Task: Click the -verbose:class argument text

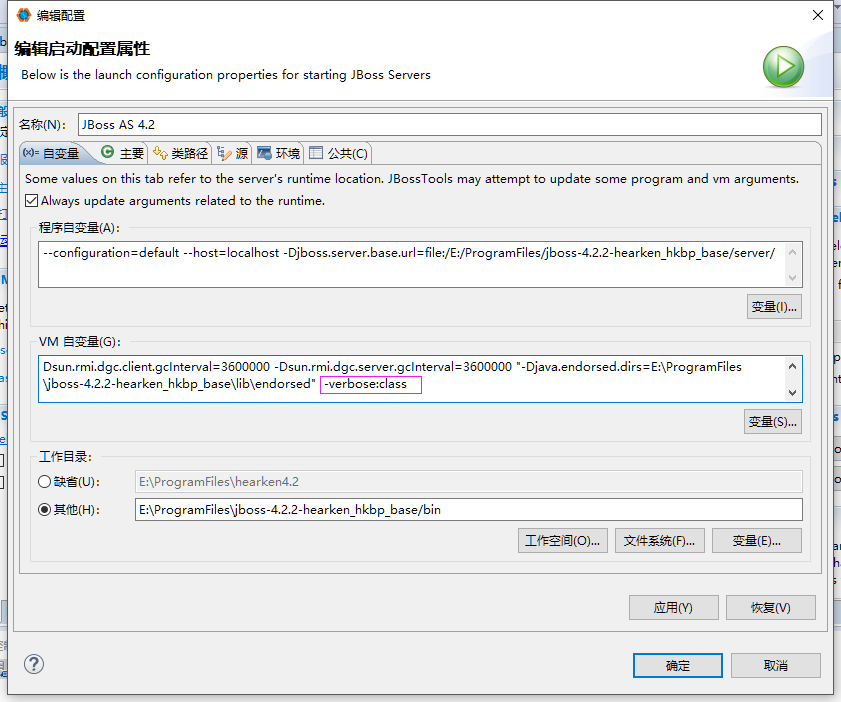Action: tap(366, 384)
